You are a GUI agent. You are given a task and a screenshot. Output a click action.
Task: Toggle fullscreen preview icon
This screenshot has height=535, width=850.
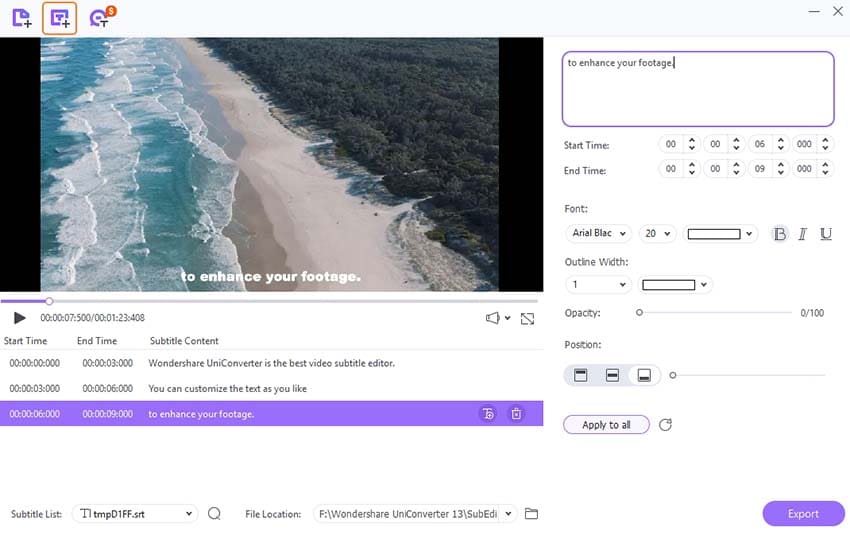(527, 319)
